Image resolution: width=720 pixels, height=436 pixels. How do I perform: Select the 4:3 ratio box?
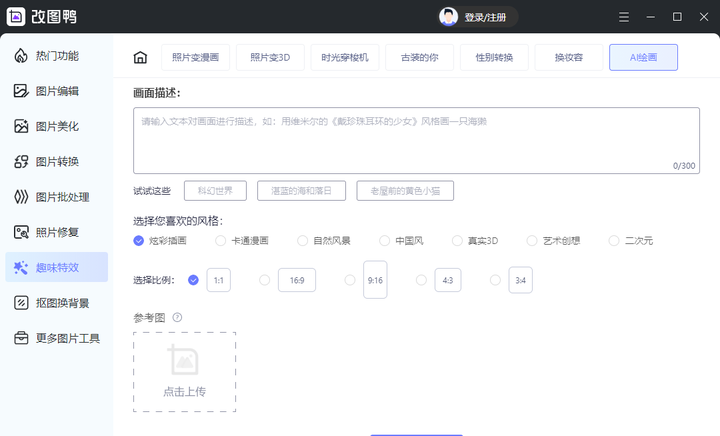[448, 280]
